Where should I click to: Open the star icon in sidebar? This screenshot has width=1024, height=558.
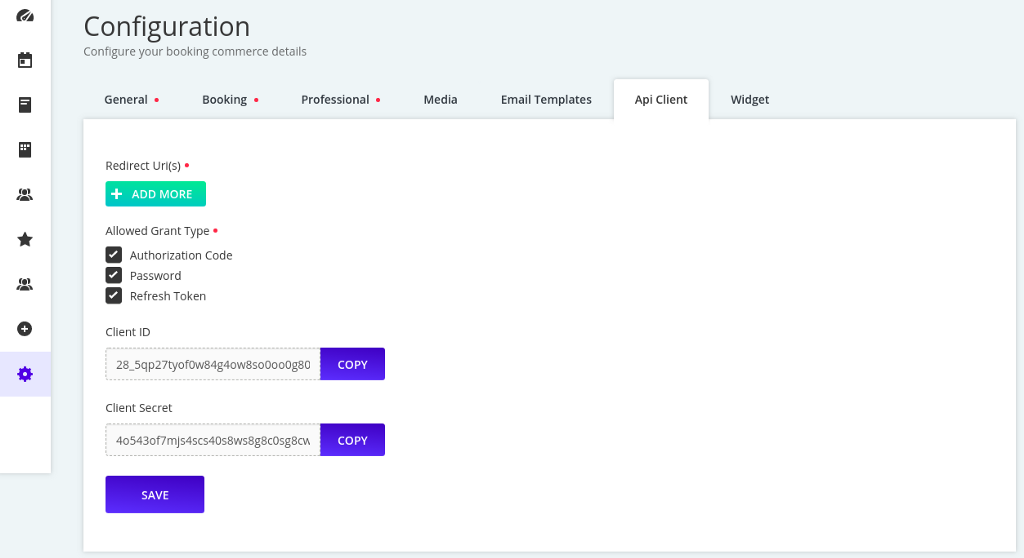coord(25,239)
